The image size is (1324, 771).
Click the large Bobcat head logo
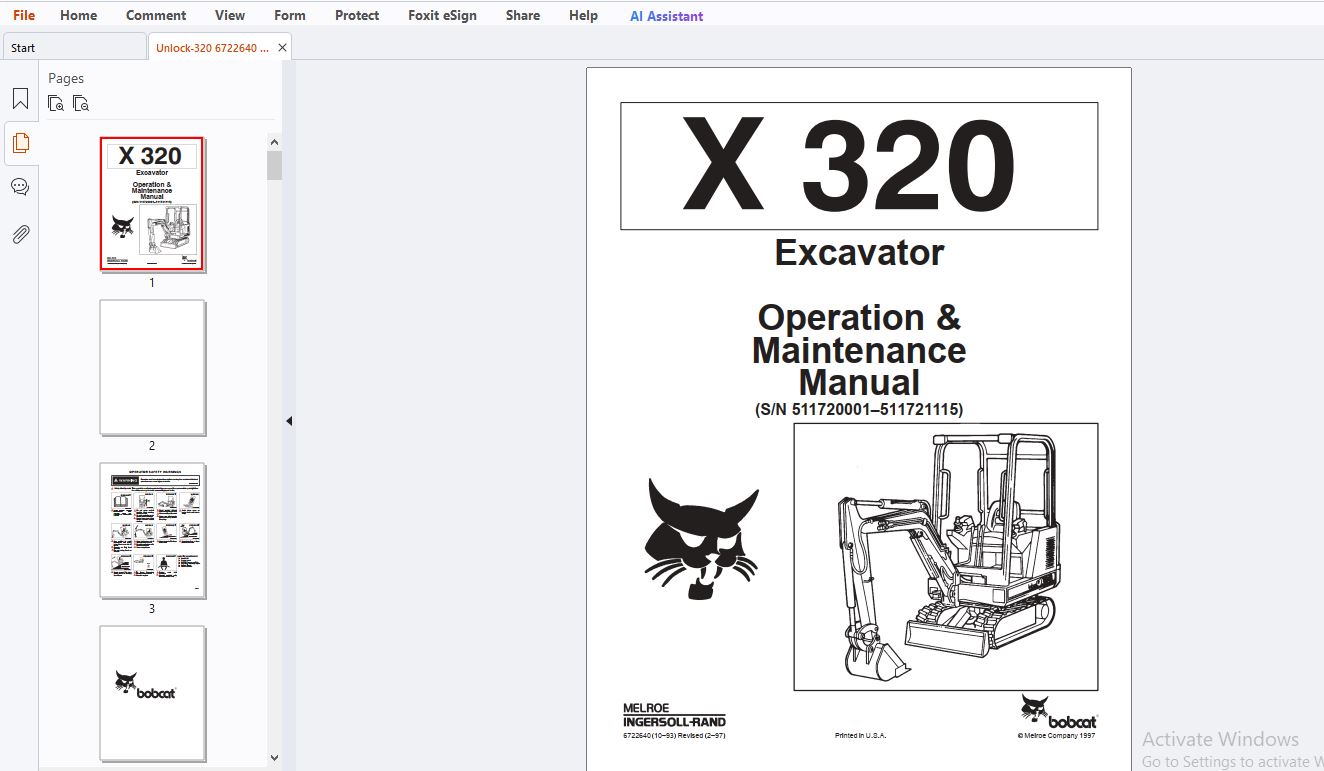[703, 538]
